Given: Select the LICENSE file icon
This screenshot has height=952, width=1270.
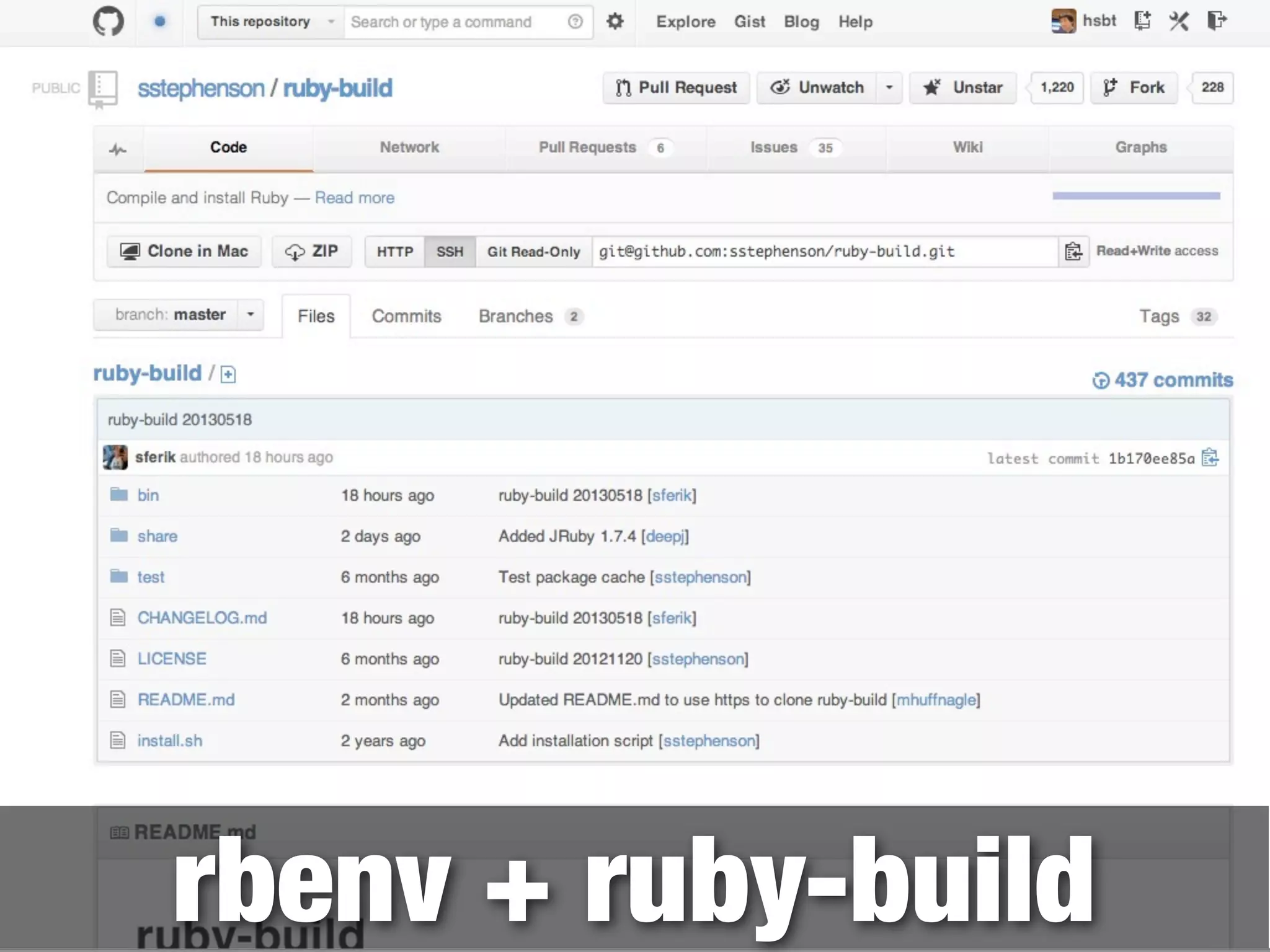Looking at the screenshot, I should [118, 658].
